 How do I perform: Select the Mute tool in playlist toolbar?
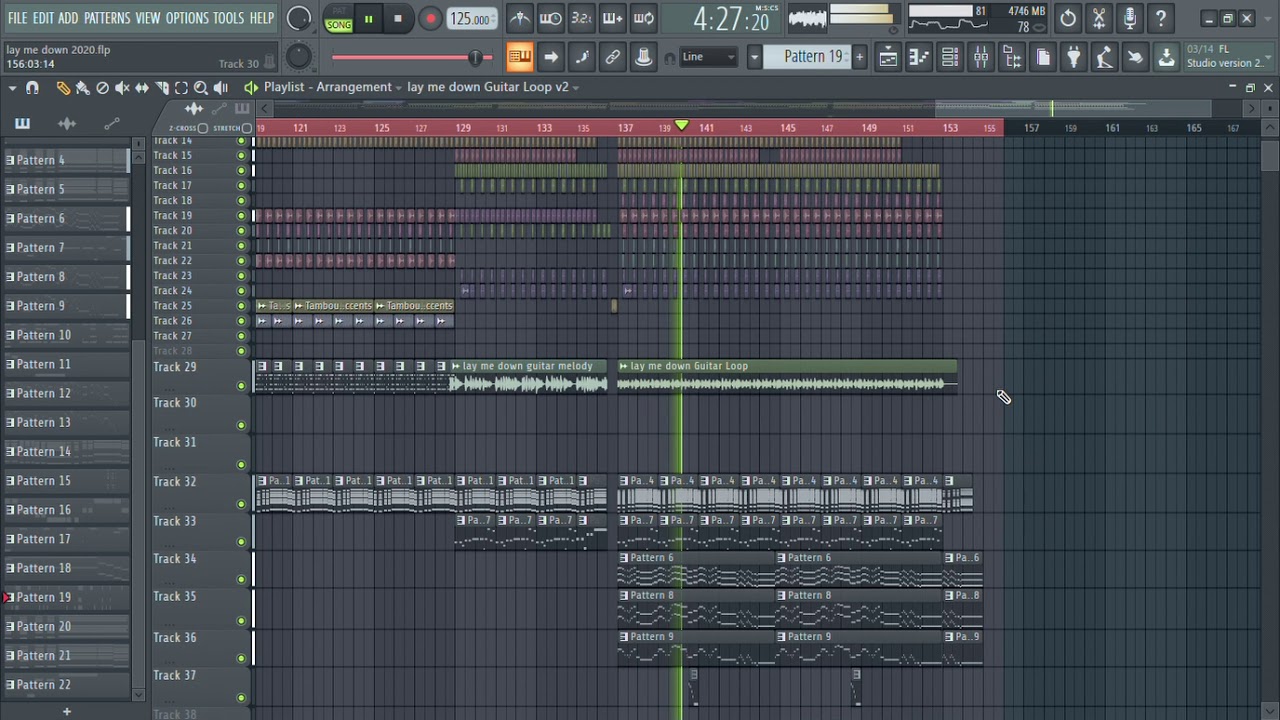tap(122, 88)
